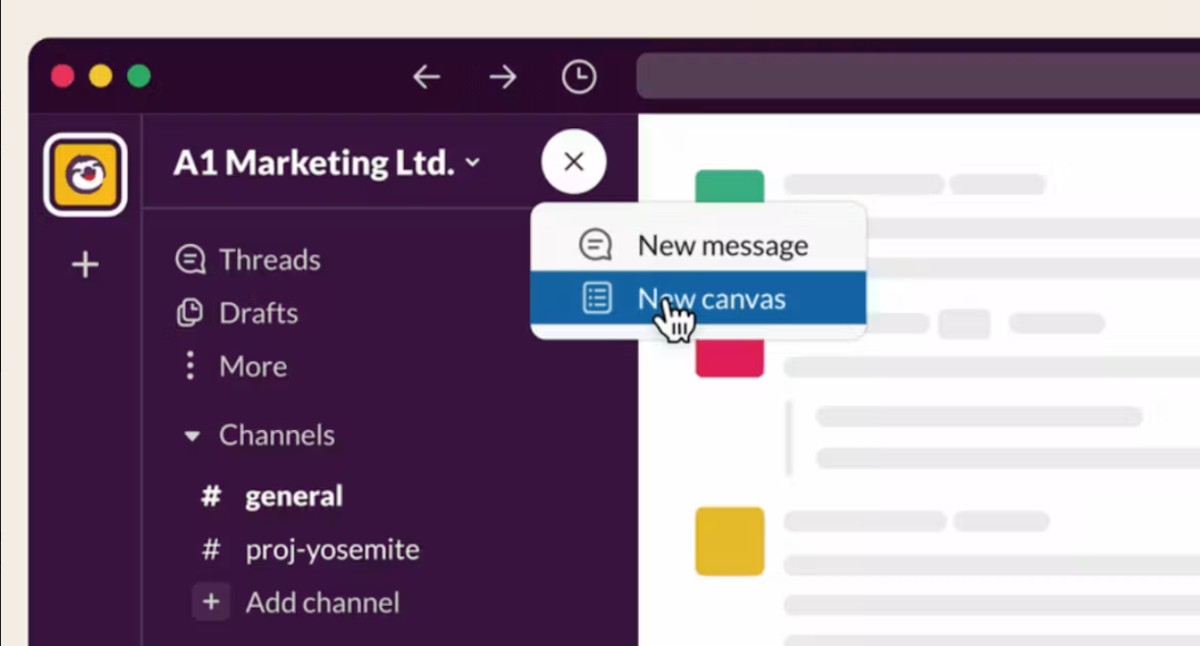This screenshot has width=1200, height=646.
Task: Click the New message speech bubble icon
Action: (596, 245)
